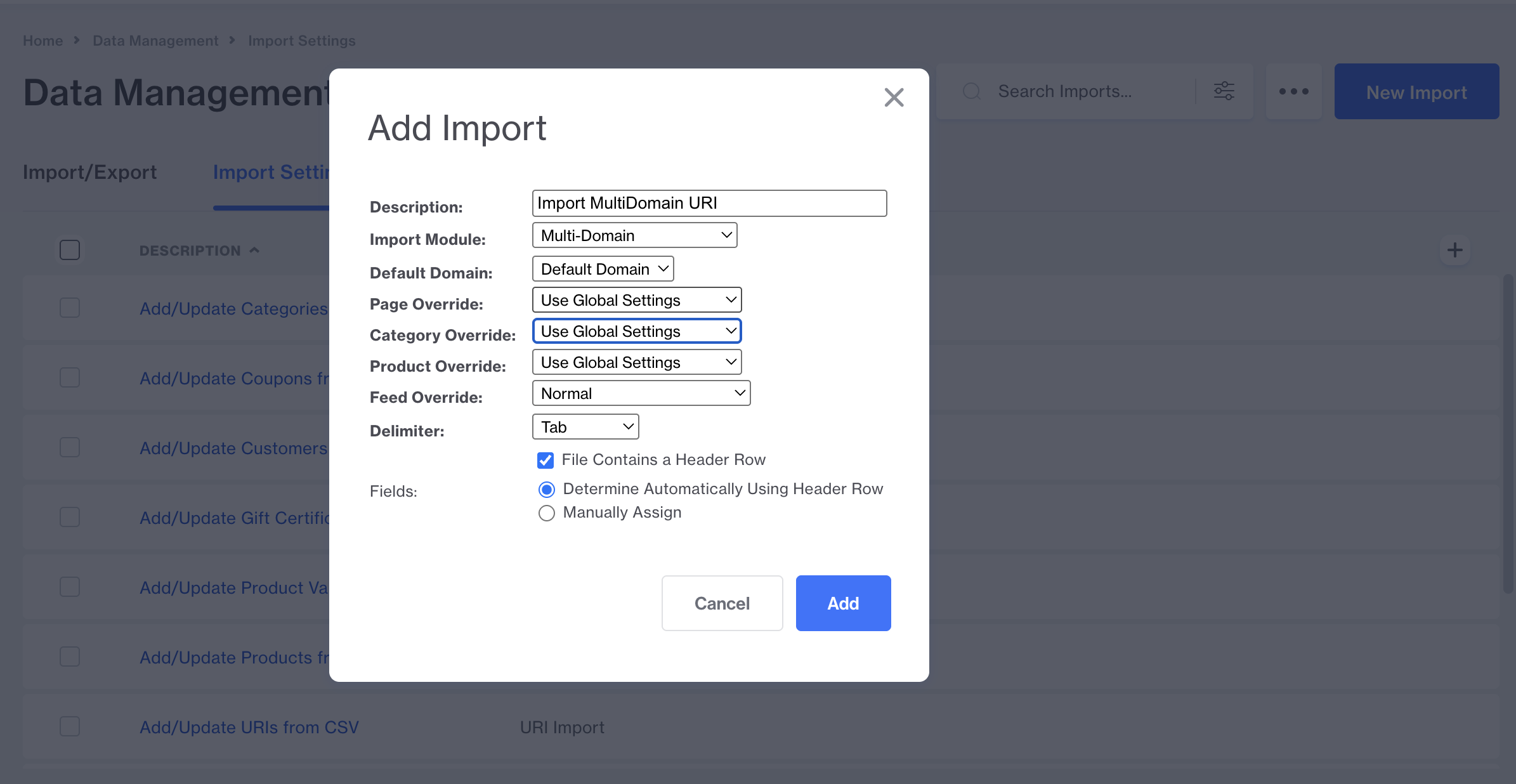Open the Feed Override dropdown
The width and height of the screenshot is (1516, 784).
click(641, 393)
